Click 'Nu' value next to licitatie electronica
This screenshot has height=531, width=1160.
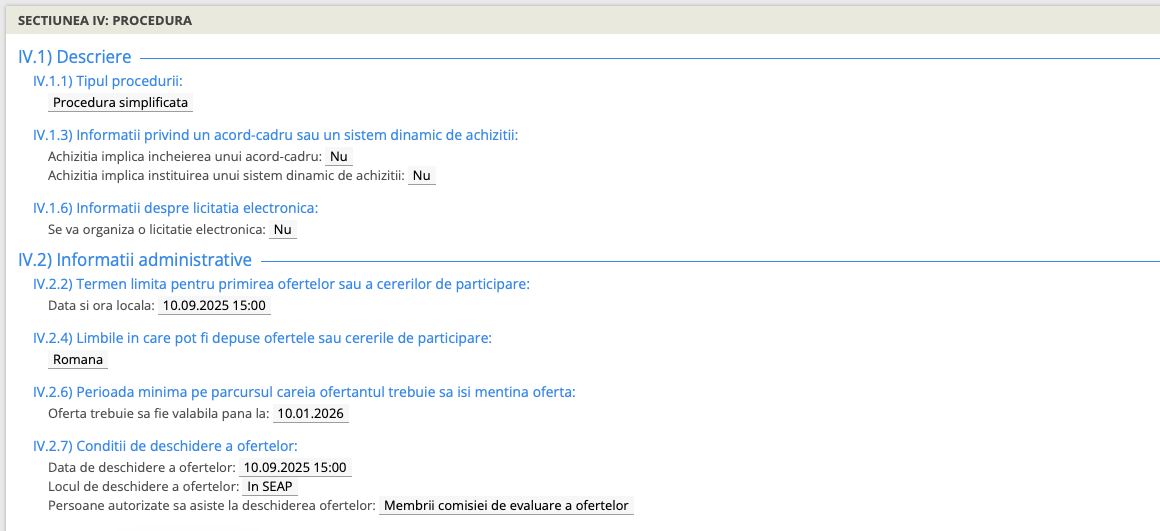[x=283, y=230]
